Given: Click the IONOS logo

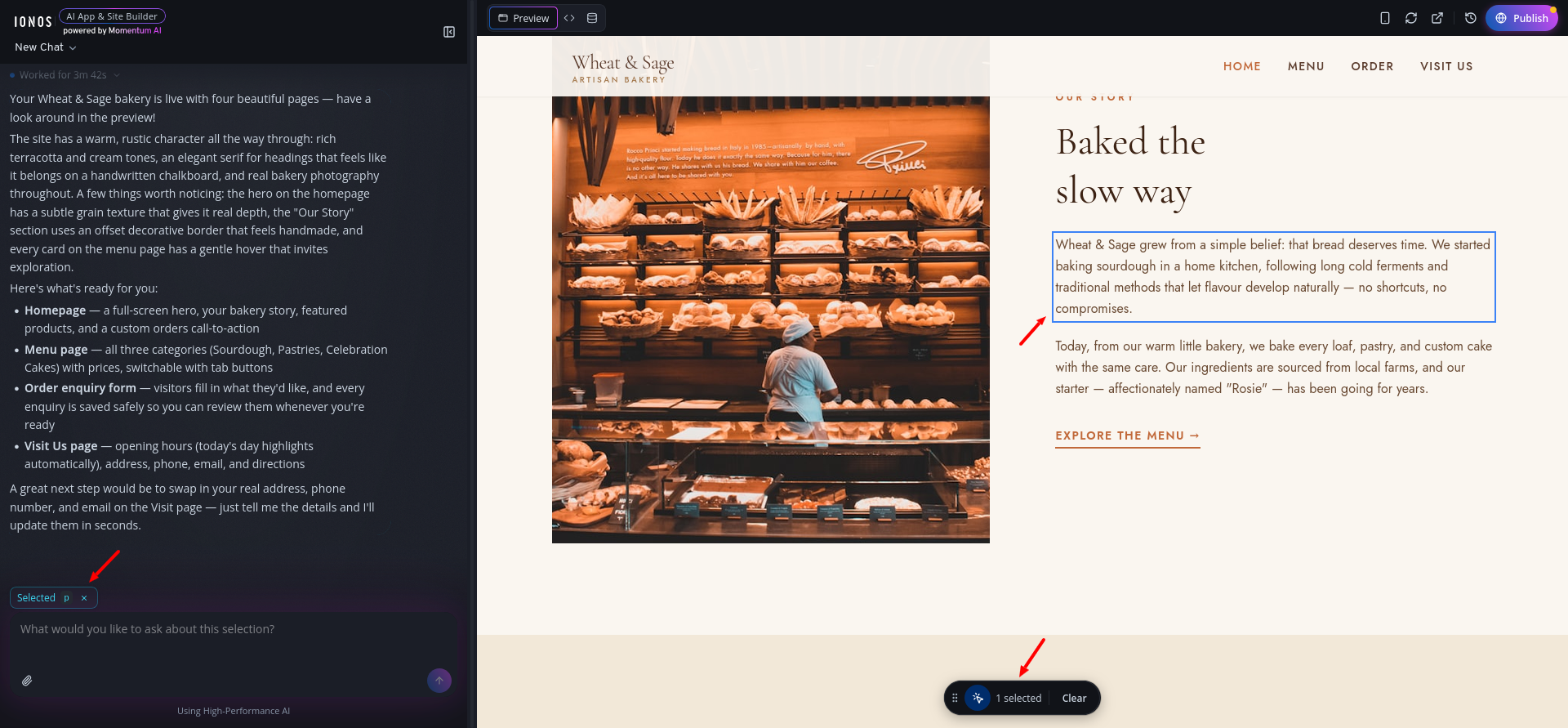Looking at the screenshot, I should click(x=33, y=22).
